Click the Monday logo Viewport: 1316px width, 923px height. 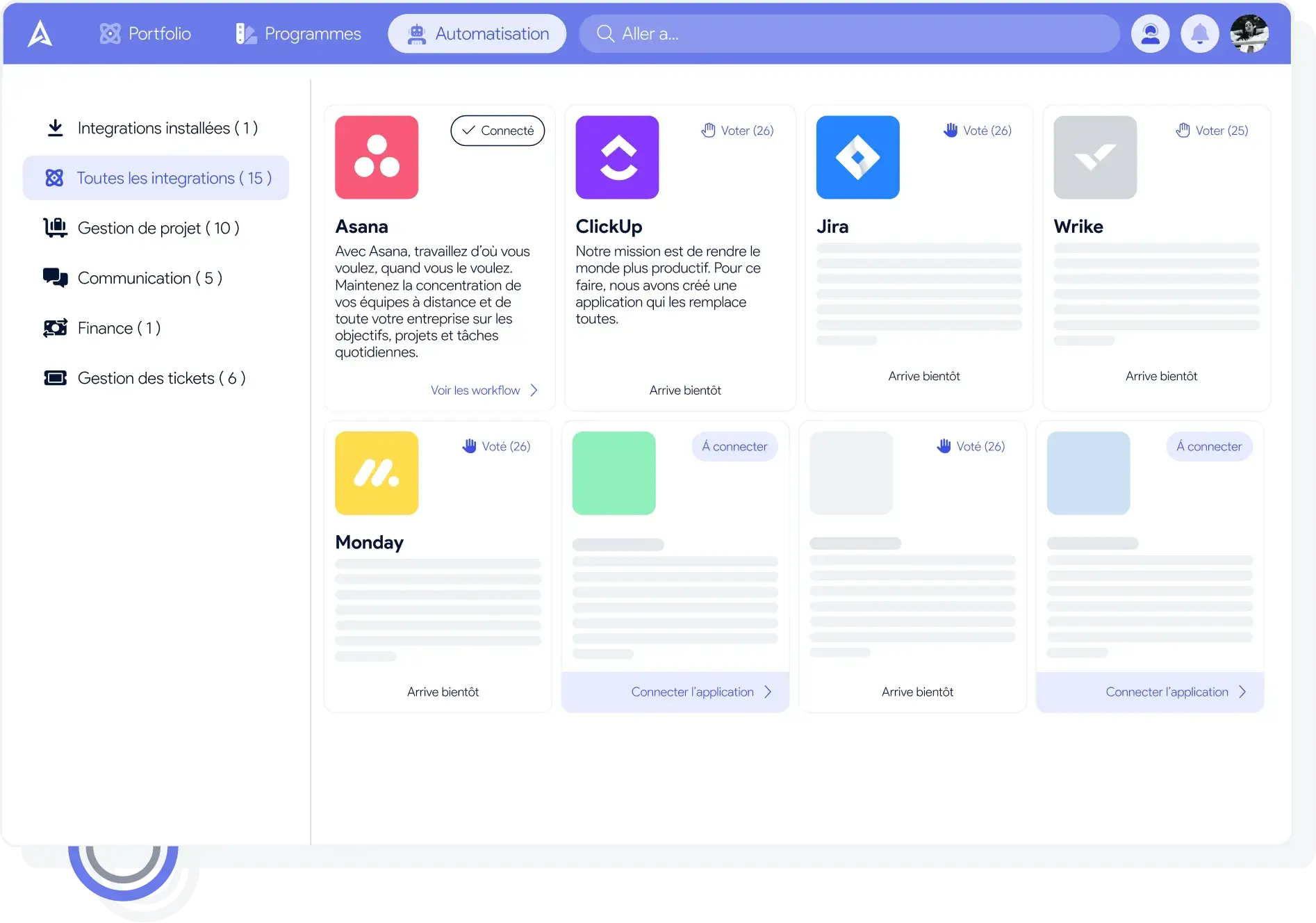pos(377,473)
